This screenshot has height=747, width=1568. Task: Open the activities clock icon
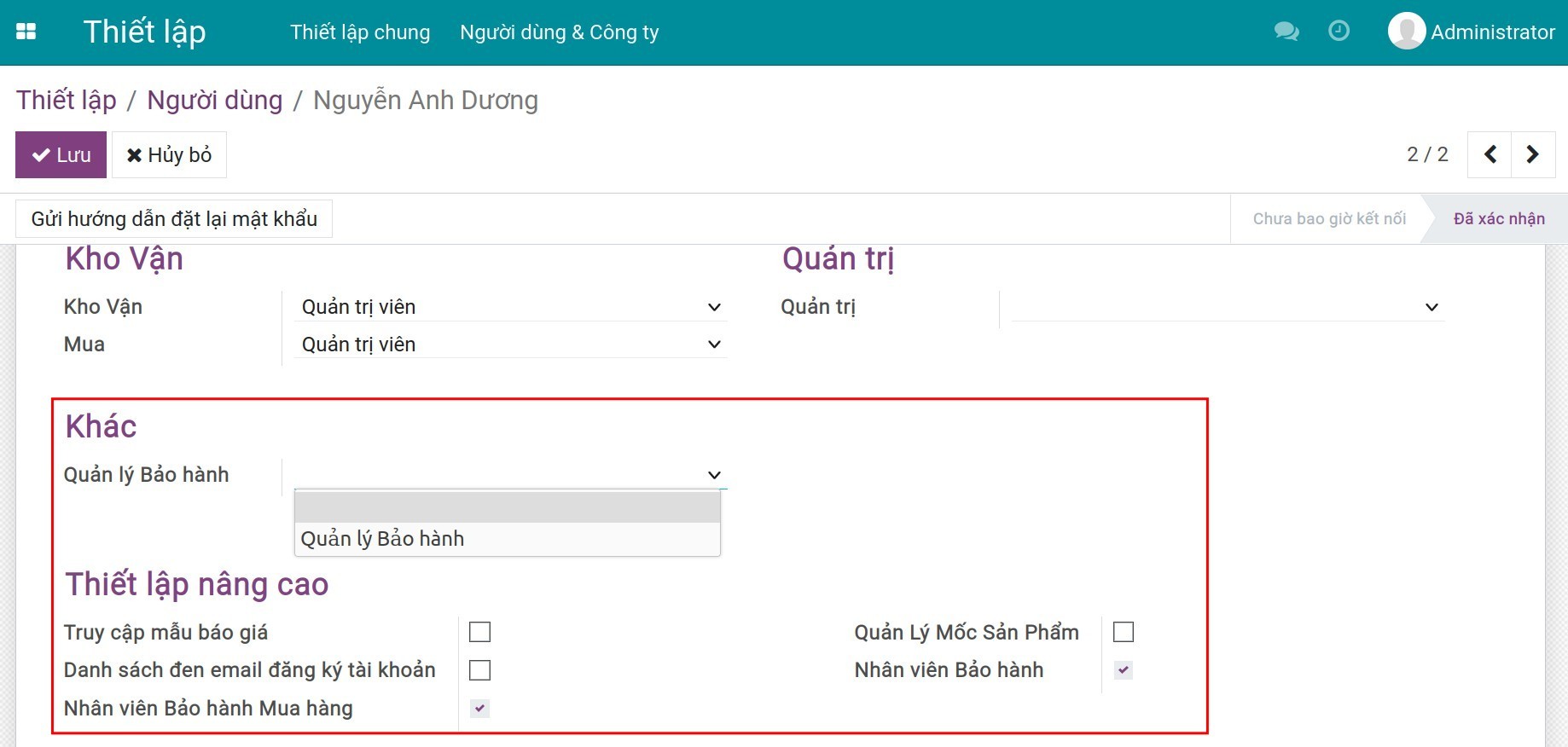(x=1339, y=32)
